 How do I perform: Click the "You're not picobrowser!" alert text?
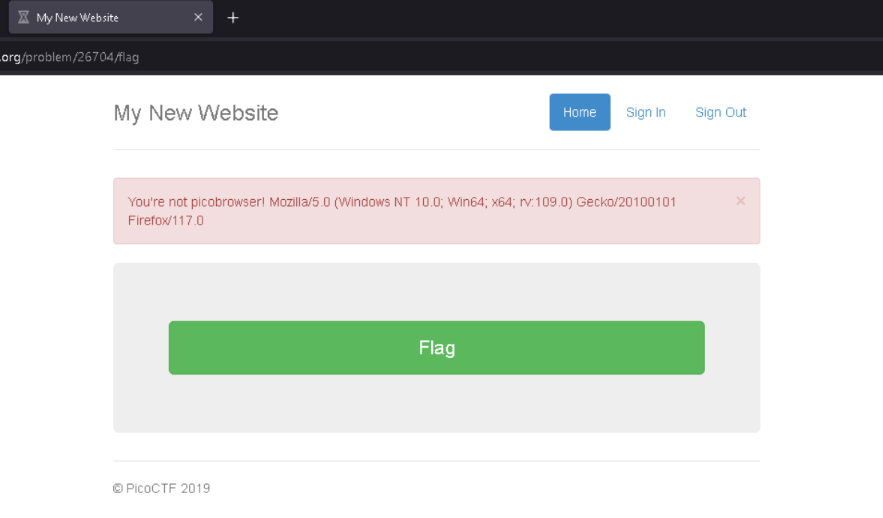click(196, 202)
